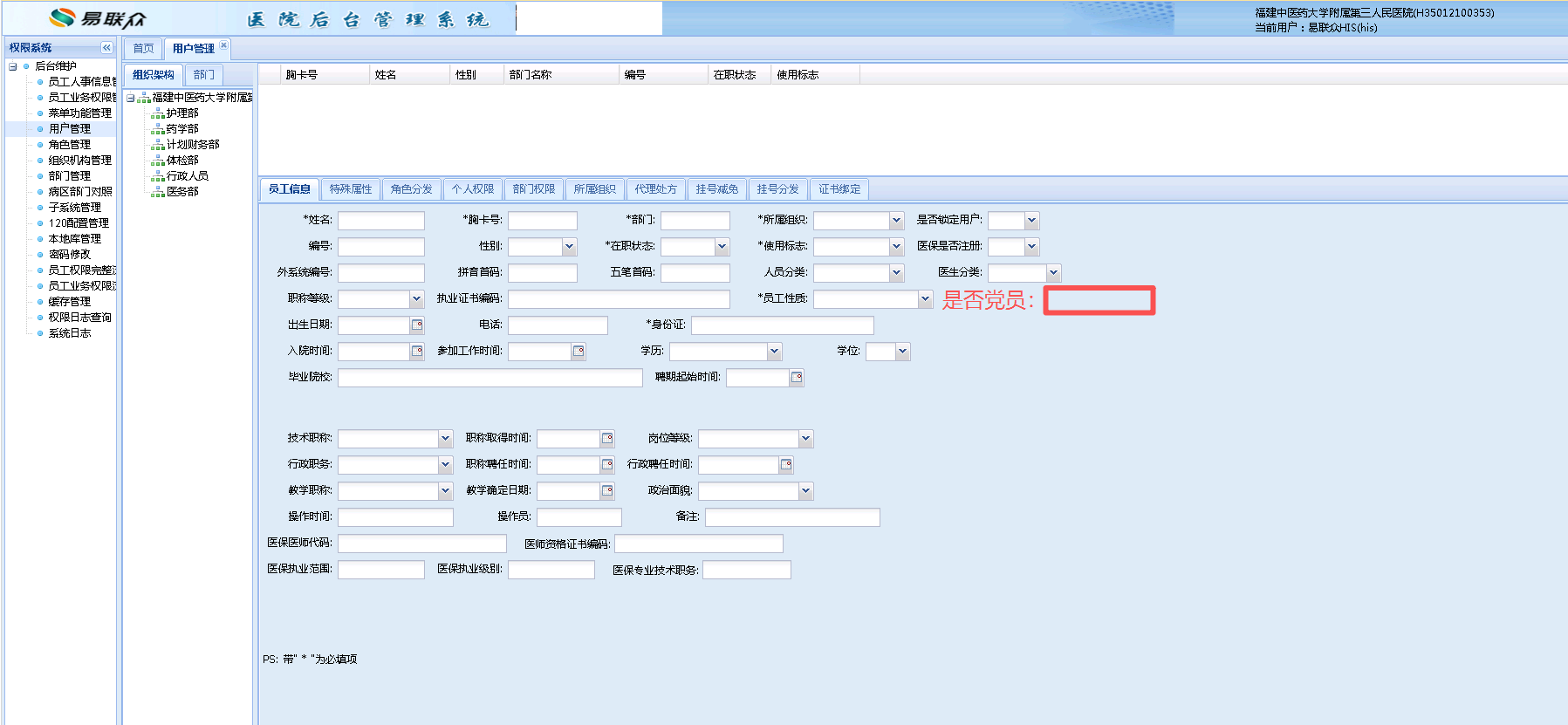Image resolution: width=1568 pixels, height=725 pixels.
Task: Click into the 执业证书编码 input field
Action: [x=619, y=299]
